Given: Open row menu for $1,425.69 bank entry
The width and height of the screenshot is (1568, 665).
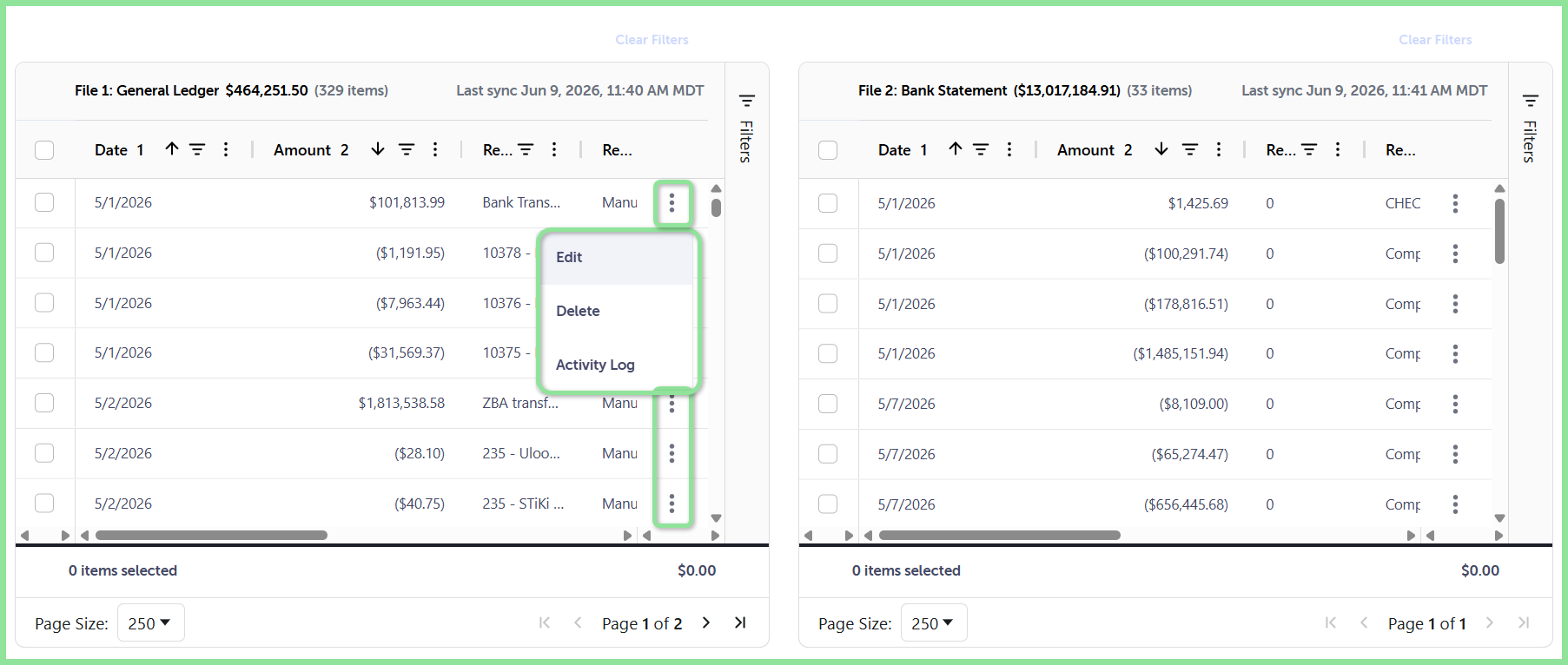Looking at the screenshot, I should point(1455,203).
